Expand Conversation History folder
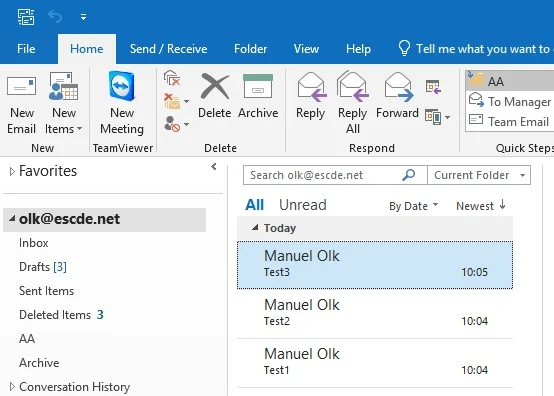 (x=12, y=387)
